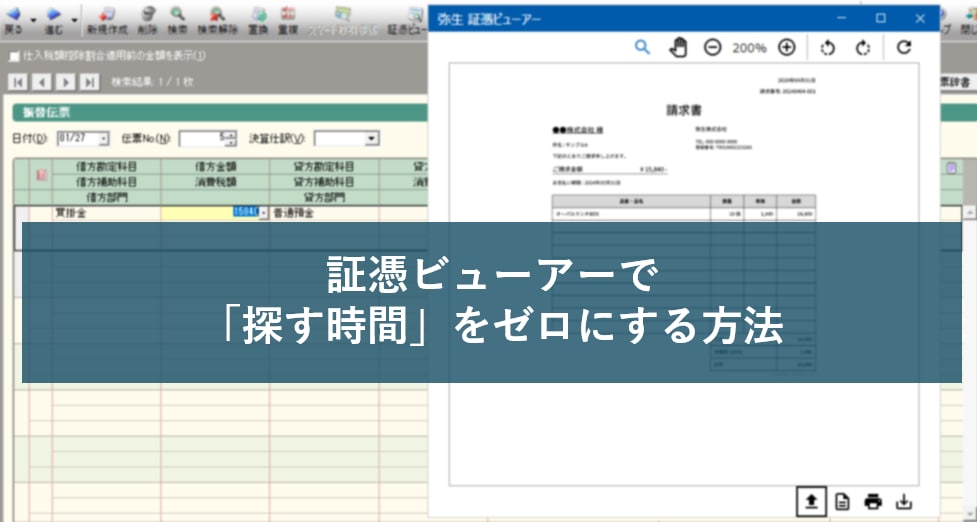Reload the viewer with refresh icon
Screen dimensions: 977x522
click(904, 47)
